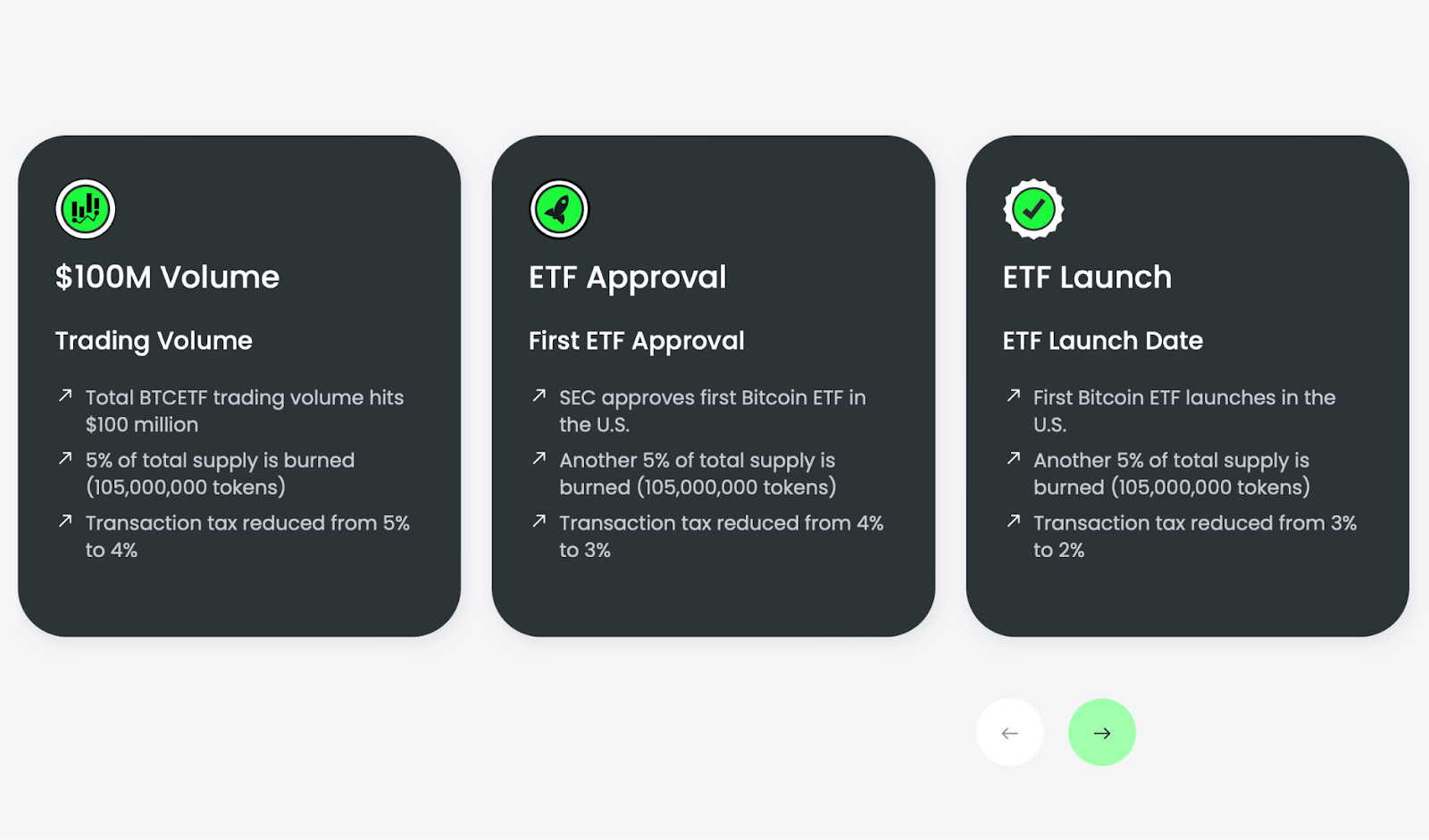Click arrow icon beside tax reduced 3% to 2%
This screenshot has height=840, width=1429.
1014,520
